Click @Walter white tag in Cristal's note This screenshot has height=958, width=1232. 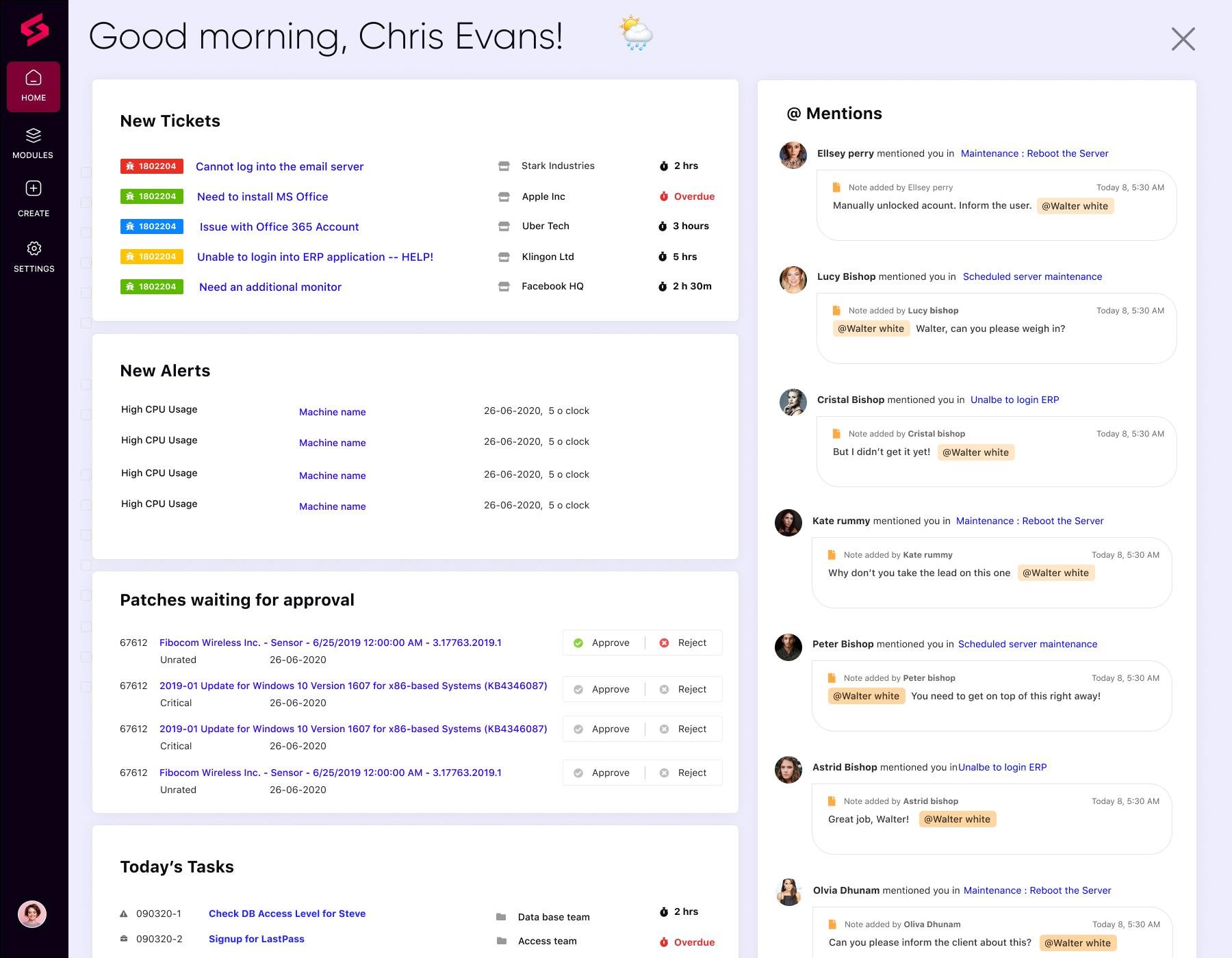pyautogui.click(x=975, y=452)
